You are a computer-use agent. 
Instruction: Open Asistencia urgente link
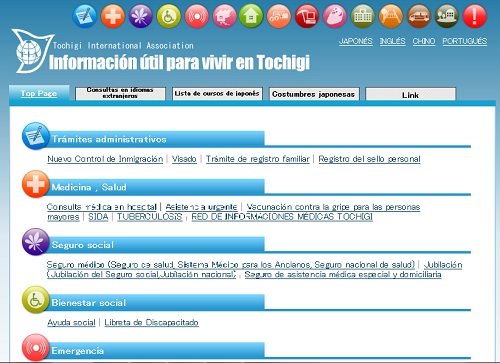(x=201, y=207)
